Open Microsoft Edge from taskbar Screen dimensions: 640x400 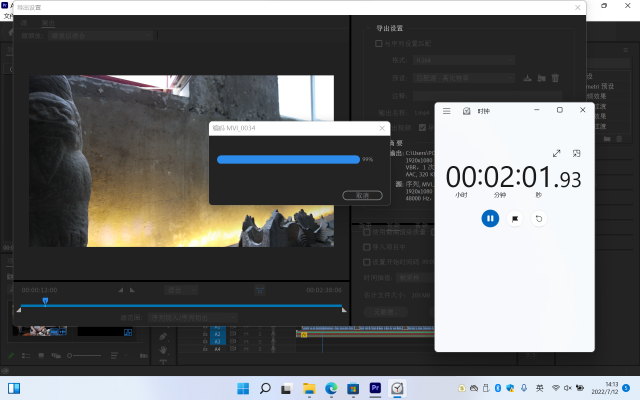pos(331,388)
